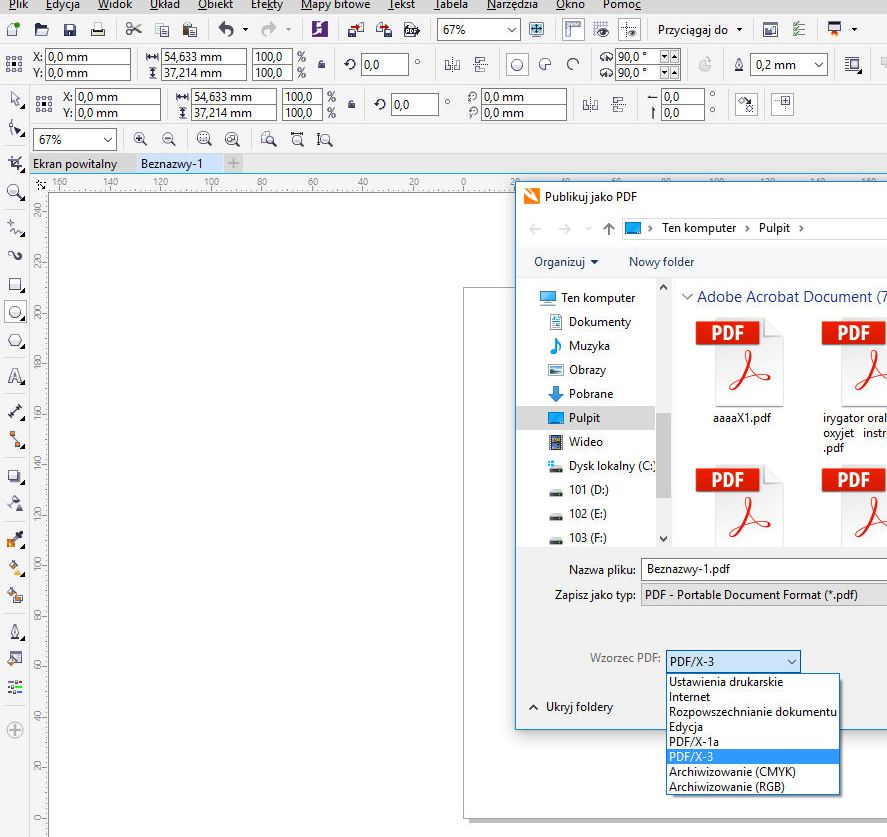Open the Przyciągaj do dropdown
887x837 pixels.
700,30
